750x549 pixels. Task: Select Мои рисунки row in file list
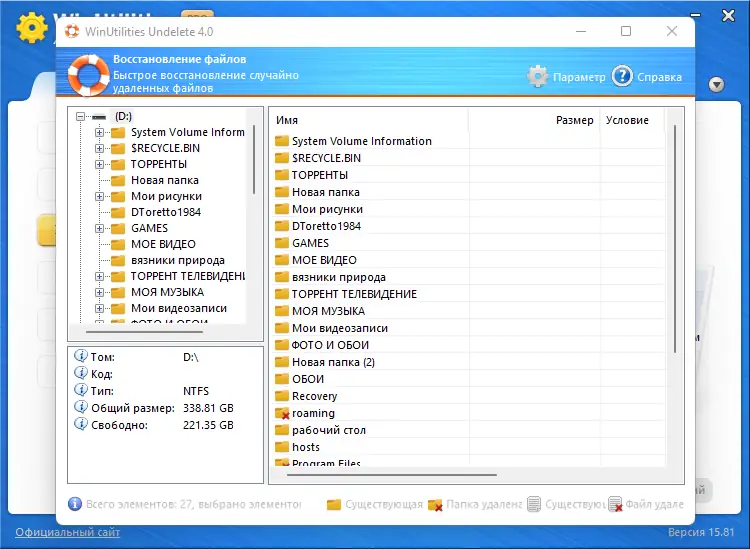(x=467, y=209)
